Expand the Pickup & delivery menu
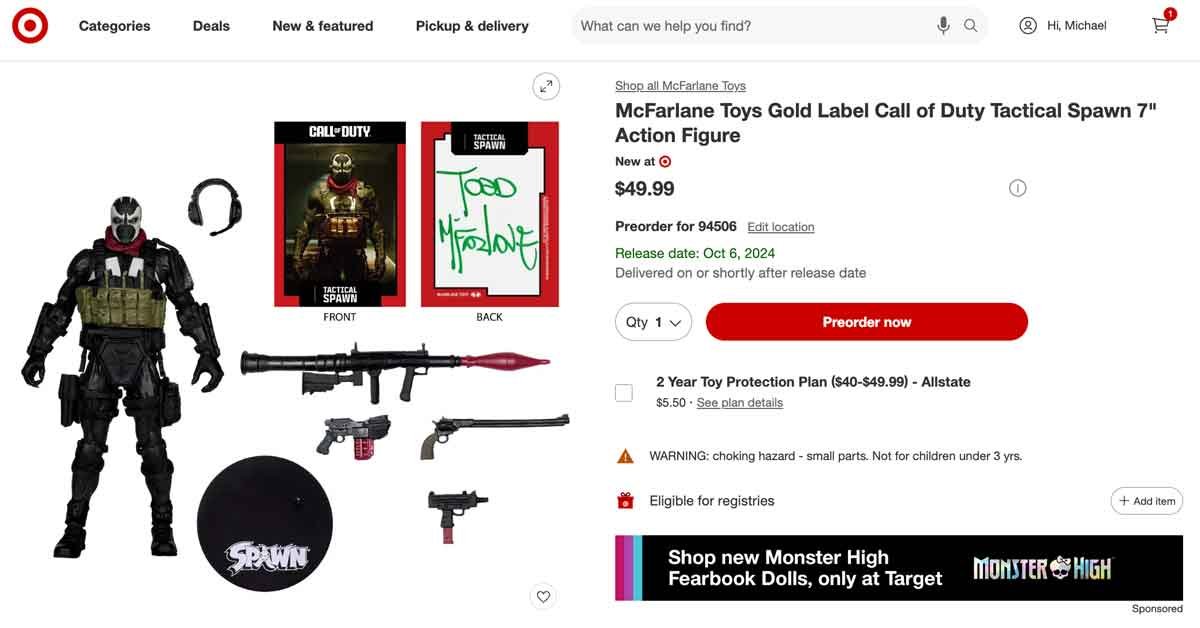1200x628 pixels. click(472, 26)
